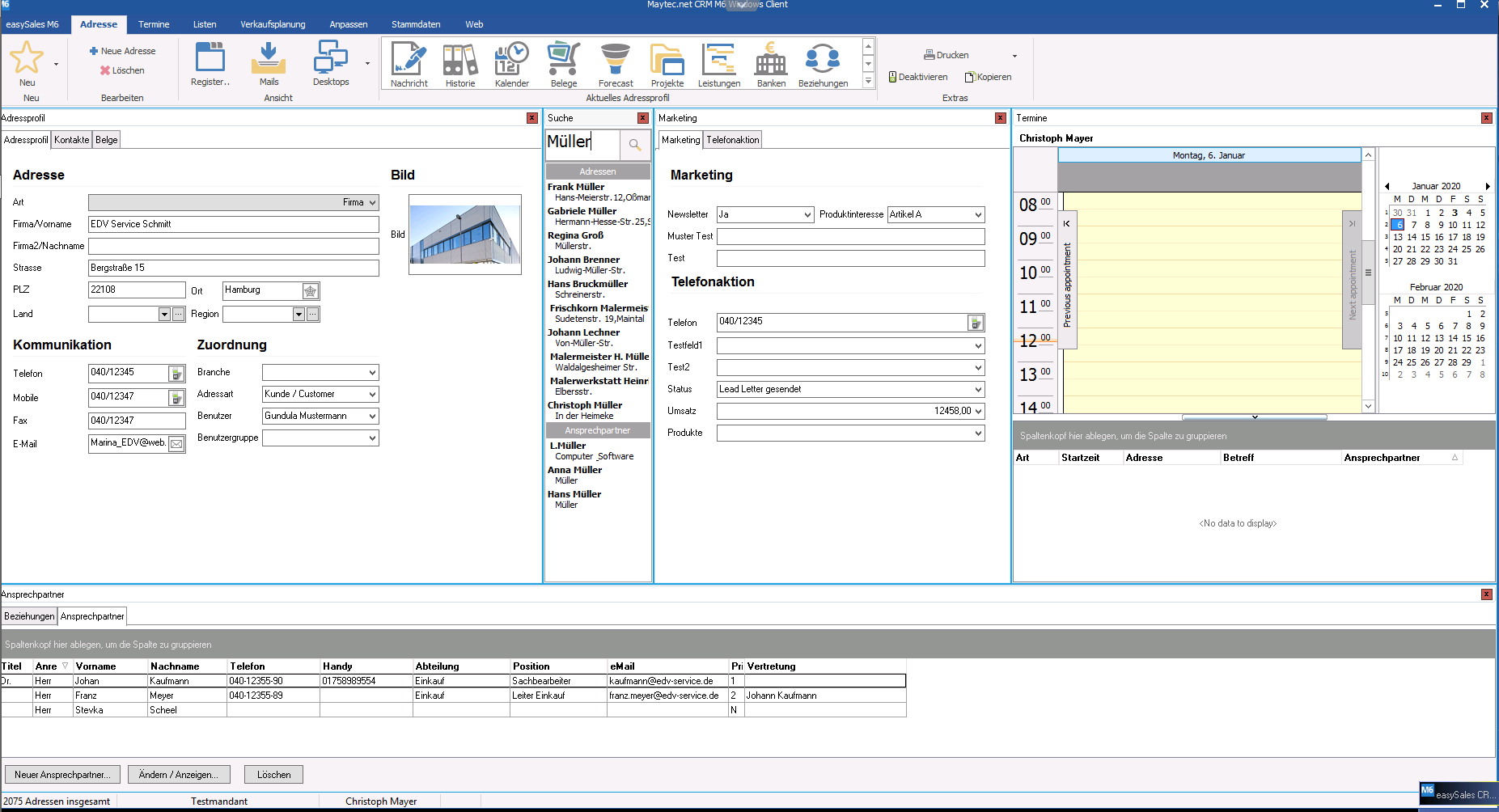Click the building Bild thumbnail
Image resolution: width=1499 pixels, height=812 pixels.
point(465,235)
